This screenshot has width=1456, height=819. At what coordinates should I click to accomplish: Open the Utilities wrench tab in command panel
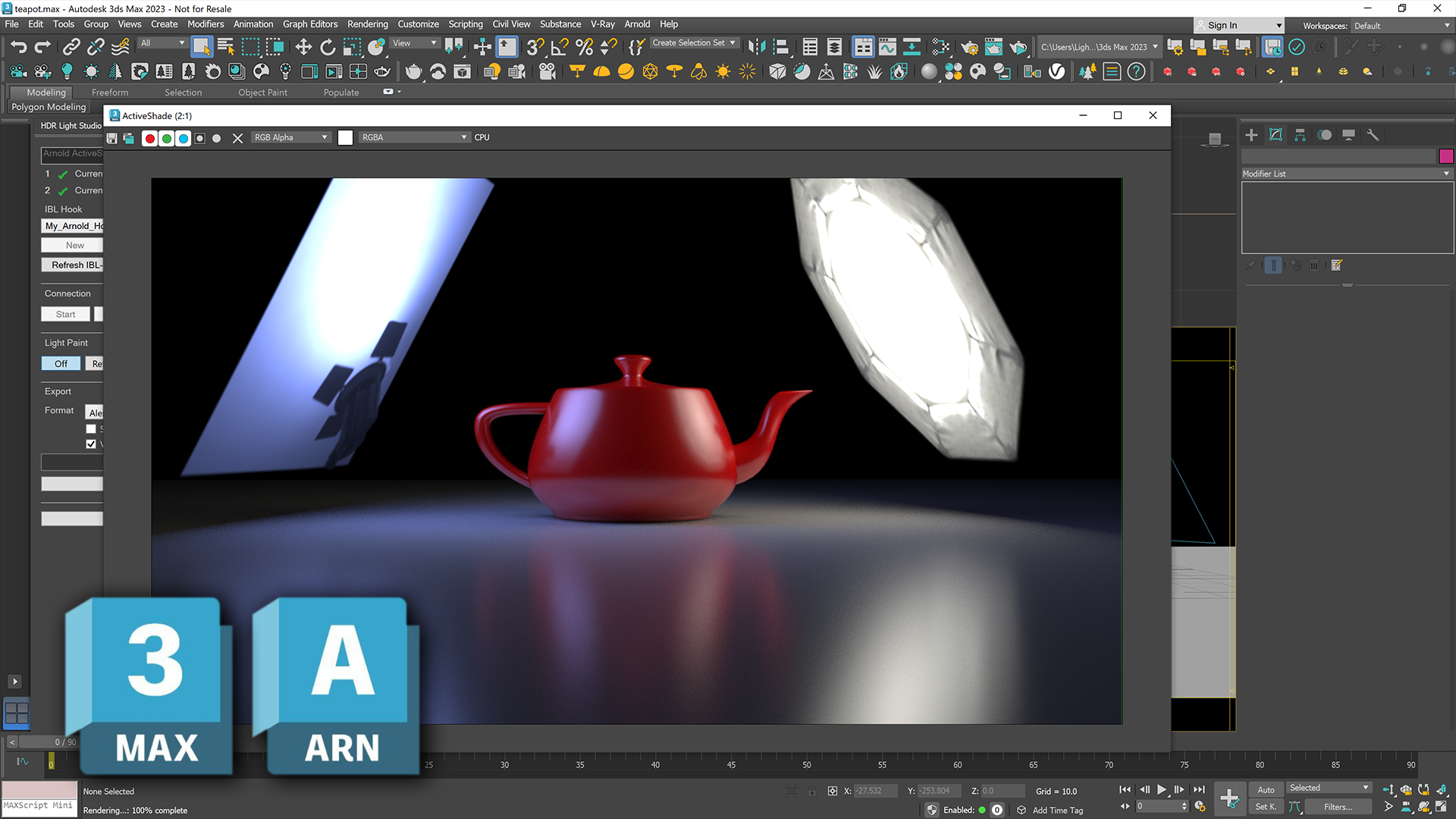pyautogui.click(x=1373, y=135)
